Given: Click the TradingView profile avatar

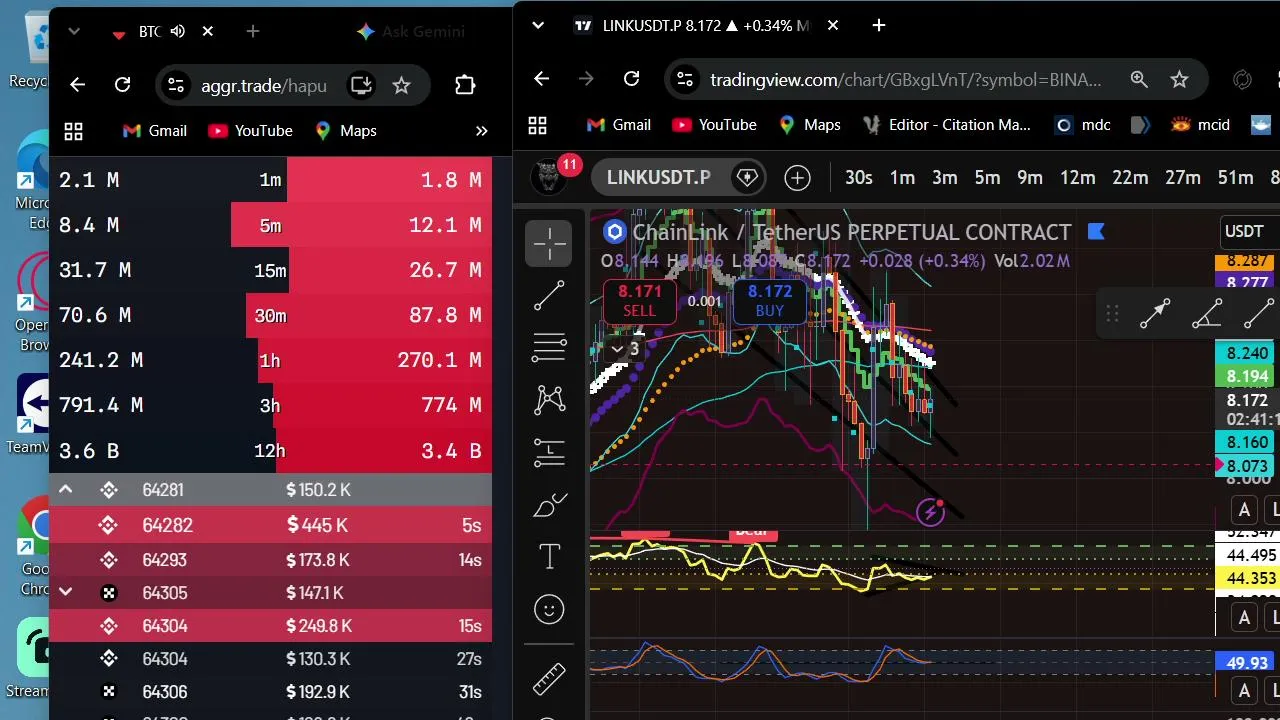Looking at the screenshot, I should 548,177.
